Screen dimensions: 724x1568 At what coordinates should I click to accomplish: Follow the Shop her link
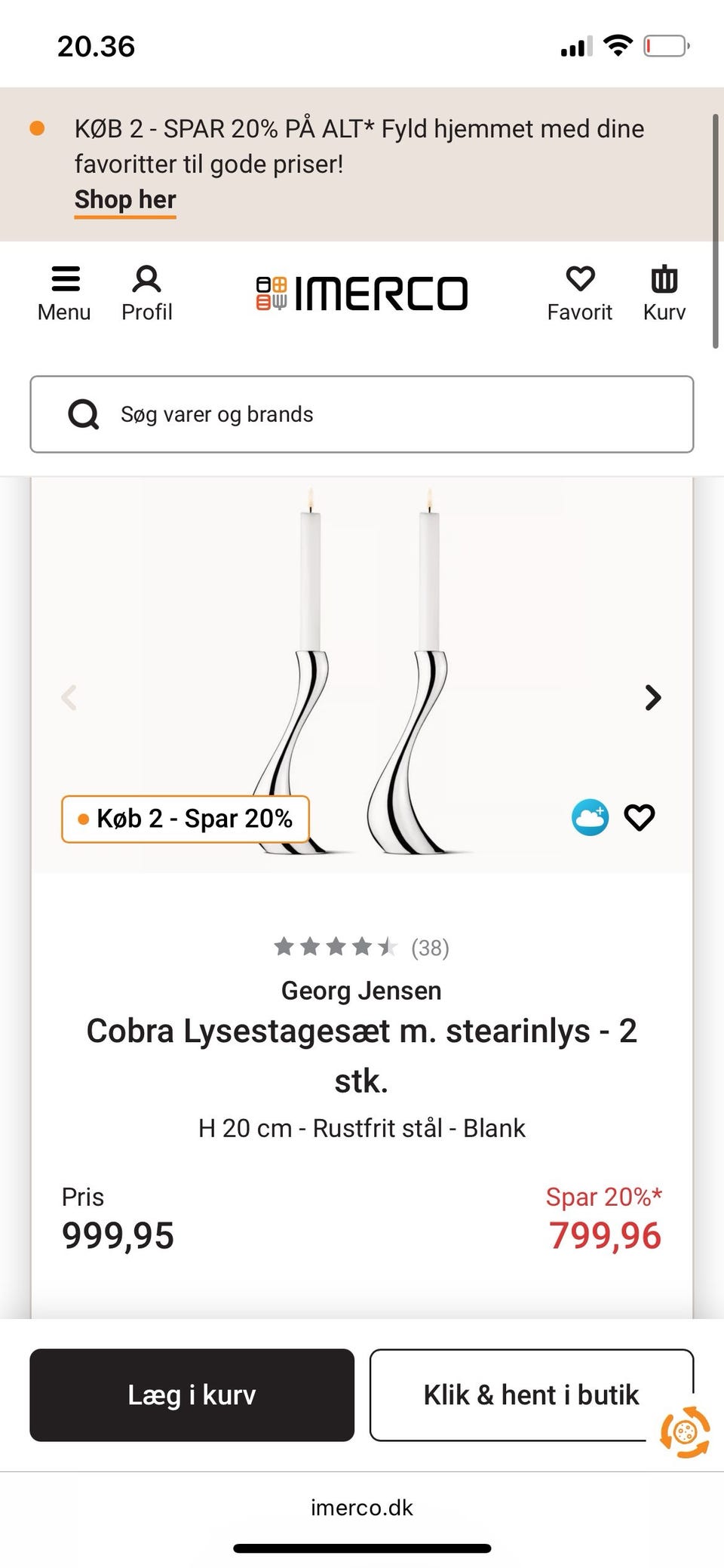(x=125, y=200)
